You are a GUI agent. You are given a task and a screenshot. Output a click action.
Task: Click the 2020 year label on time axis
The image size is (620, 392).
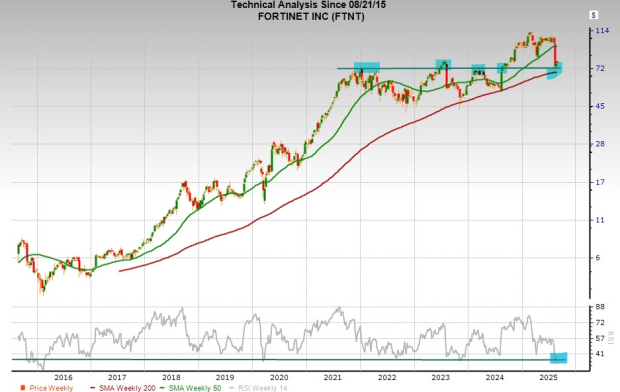(x=279, y=377)
